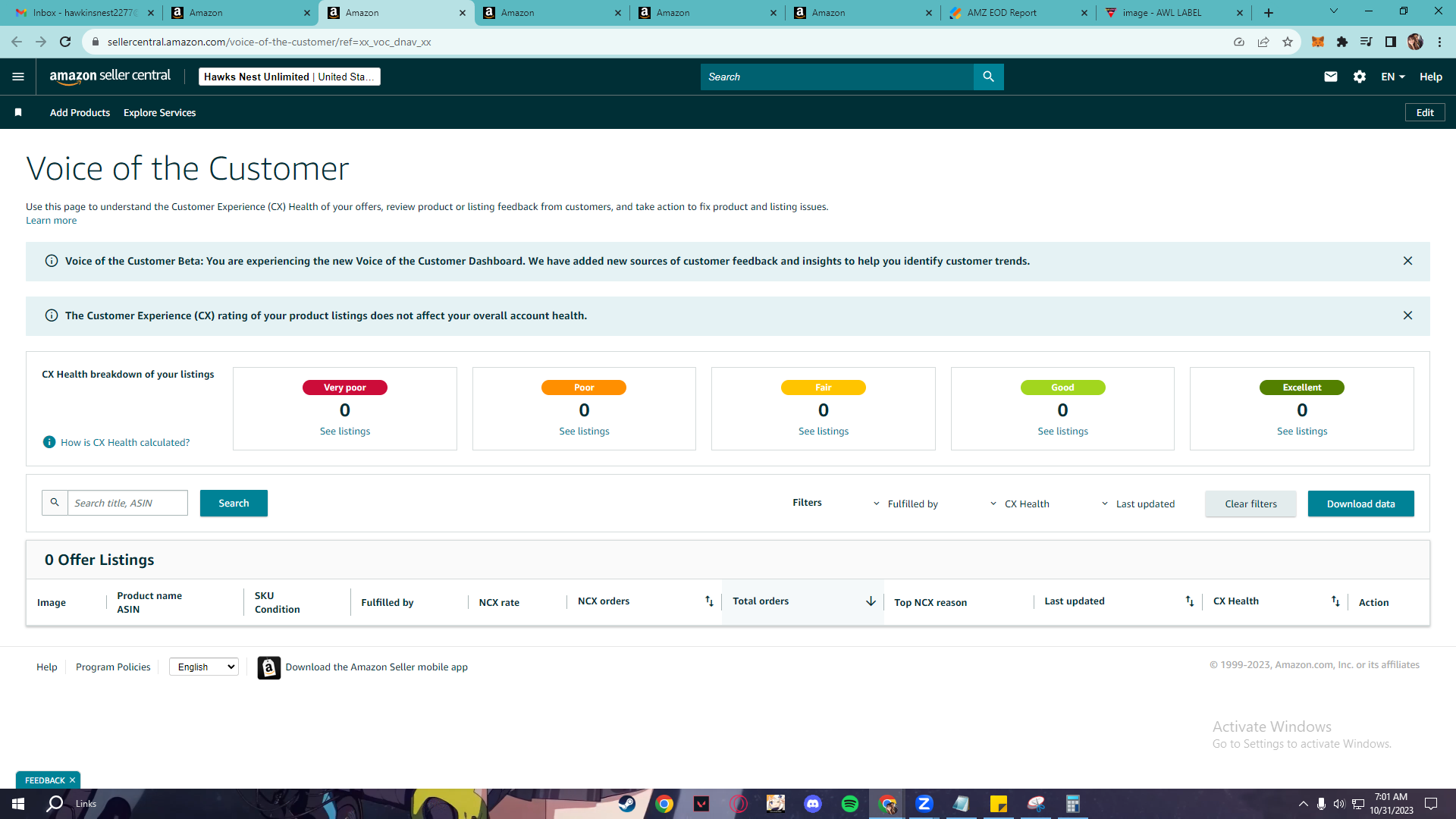Open the Learn more link
Screen dimensions: 1456x819
[51, 221]
